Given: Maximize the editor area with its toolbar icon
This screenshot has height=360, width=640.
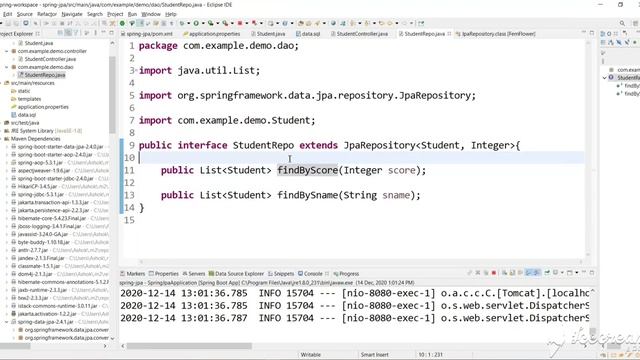Looking at the screenshot, I should pyautogui.click(x=592, y=33).
